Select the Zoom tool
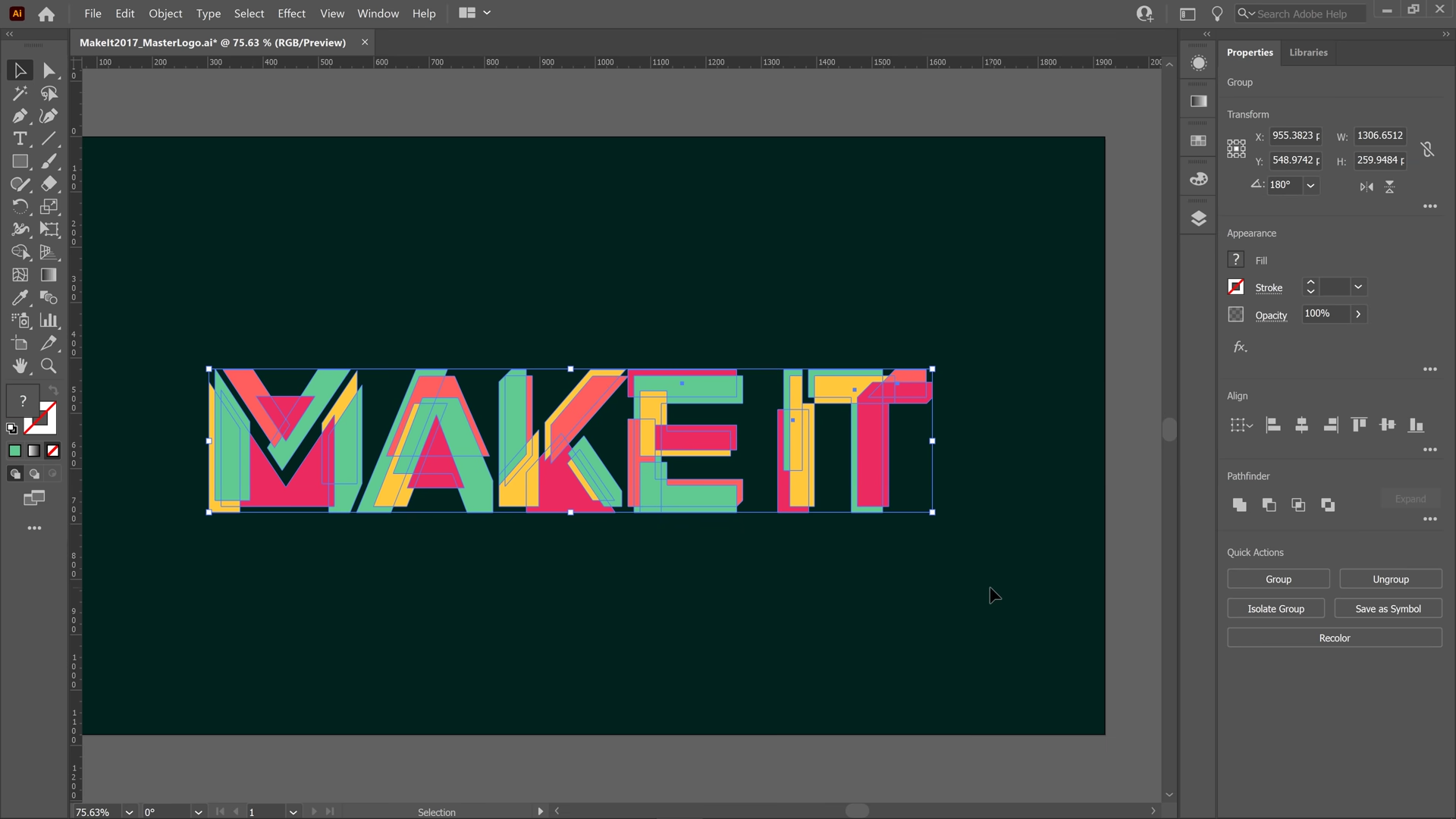Viewport: 1456px width, 819px height. [x=48, y=366]
